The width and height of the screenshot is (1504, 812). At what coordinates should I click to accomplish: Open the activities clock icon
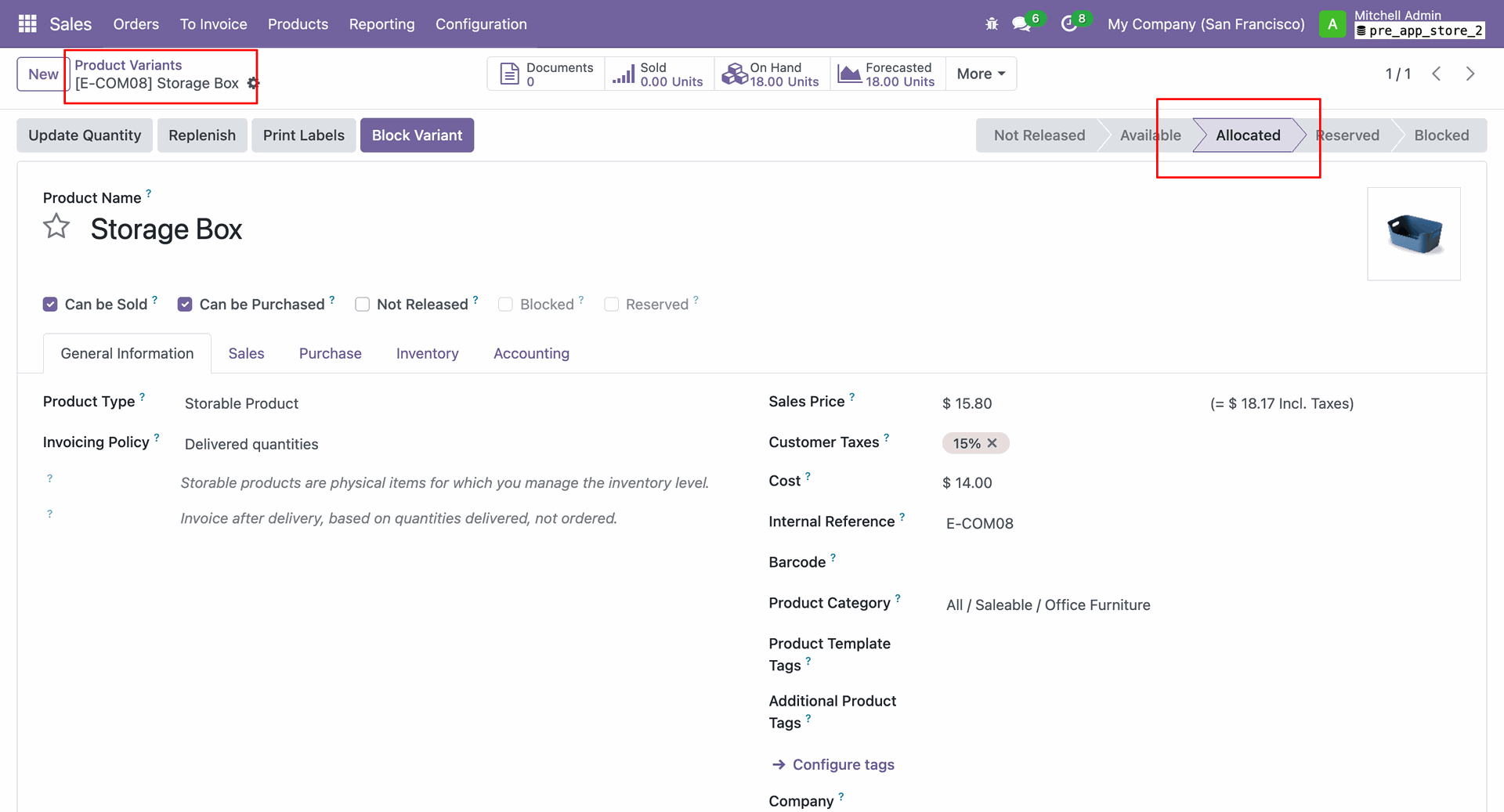click(x=1068, y=24)
